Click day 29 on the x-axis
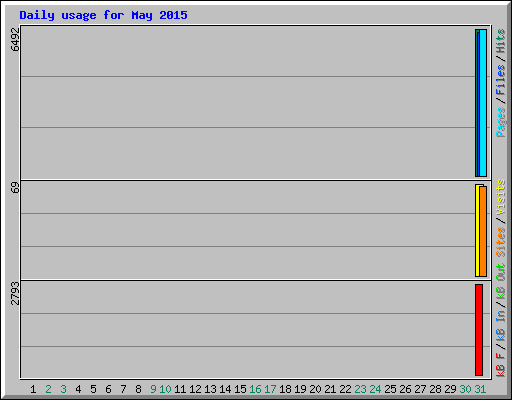The height and width of the screenshot is (400, 512). 450,389
